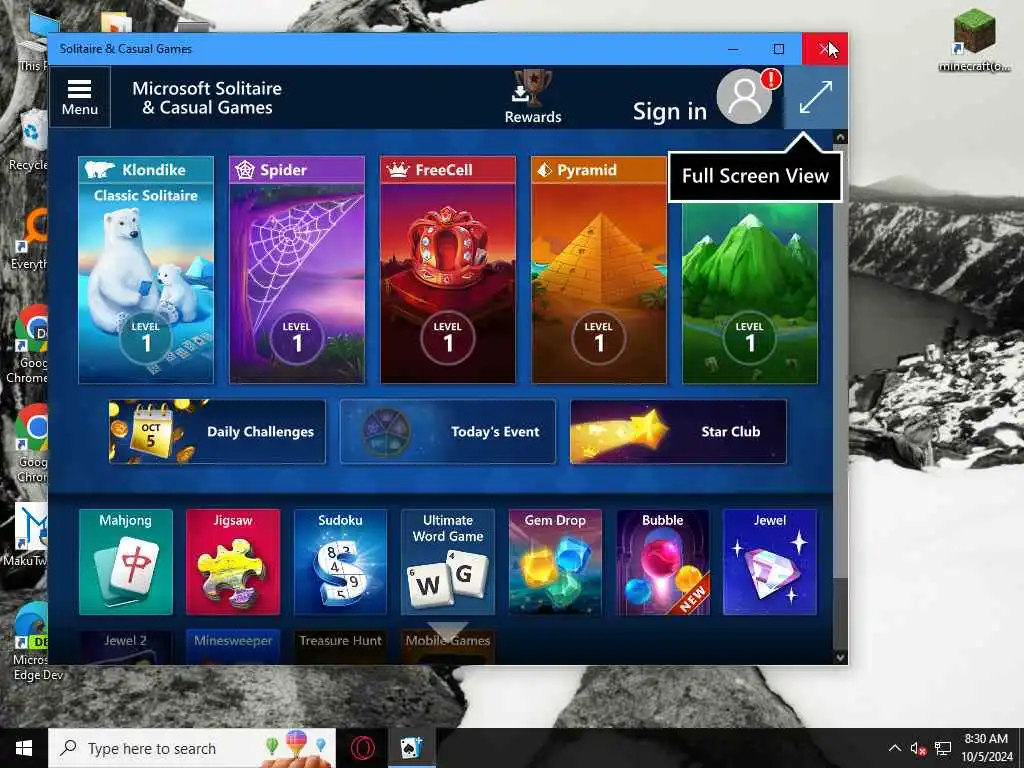This screenshot has width=1024, height=768.
Task: Open the Pyramid game tile
Action: point(599,270)
